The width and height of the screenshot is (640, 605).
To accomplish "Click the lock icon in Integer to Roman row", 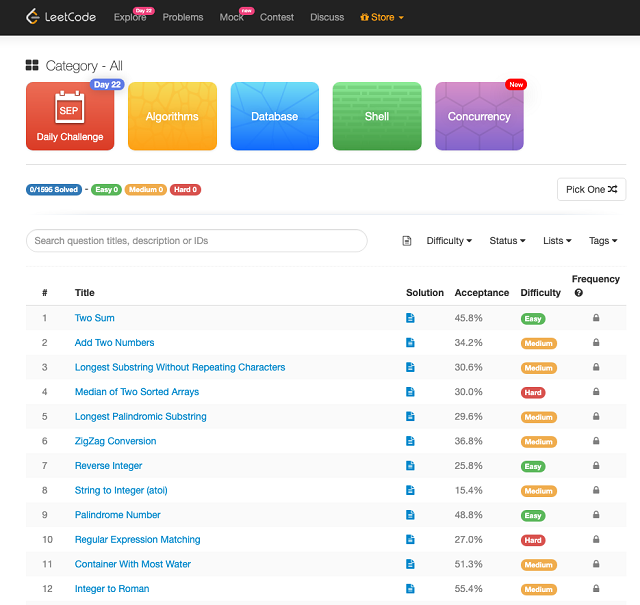I will click(596, 588).
